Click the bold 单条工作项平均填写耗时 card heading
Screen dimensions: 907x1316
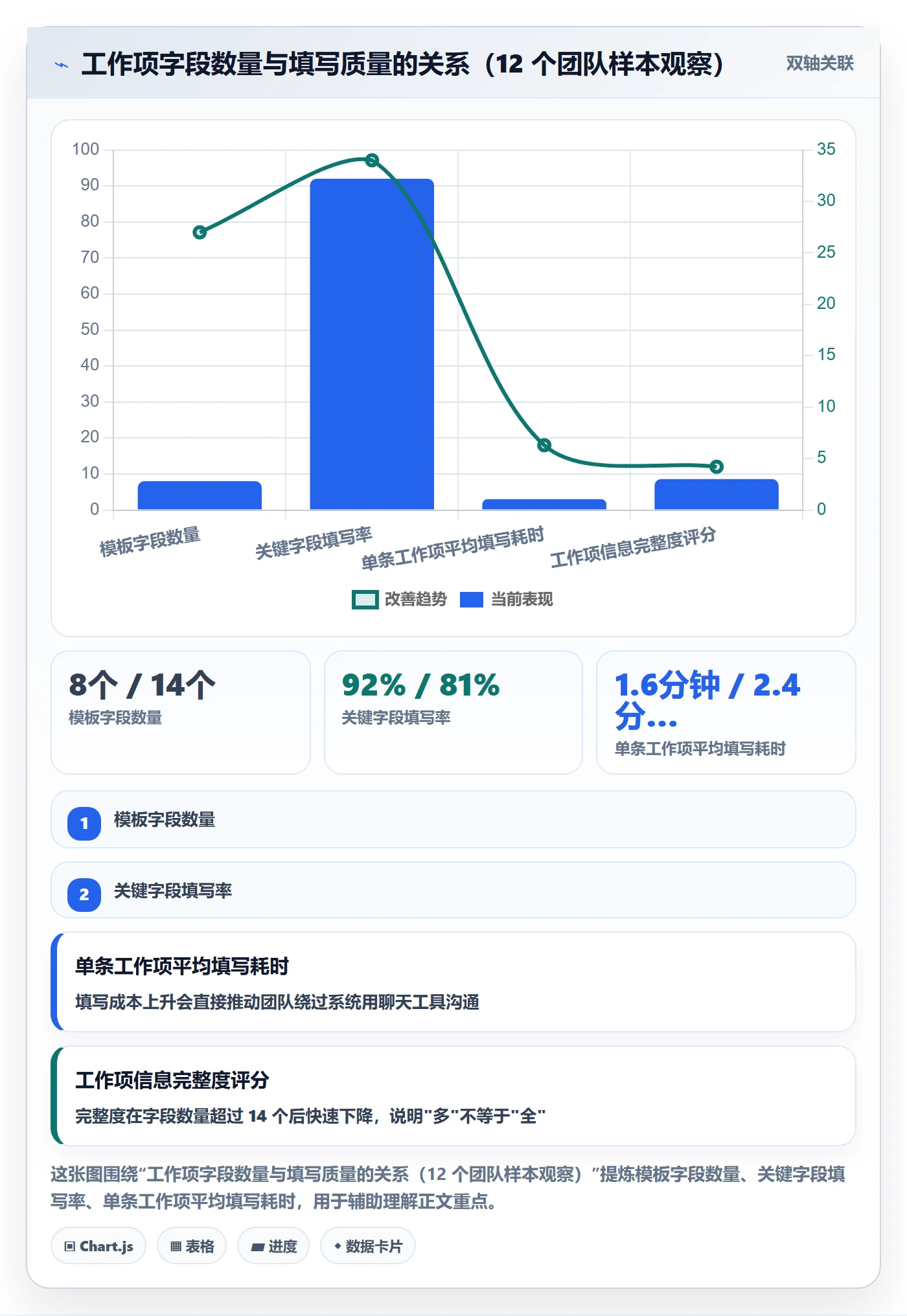[x=182, y=966]
